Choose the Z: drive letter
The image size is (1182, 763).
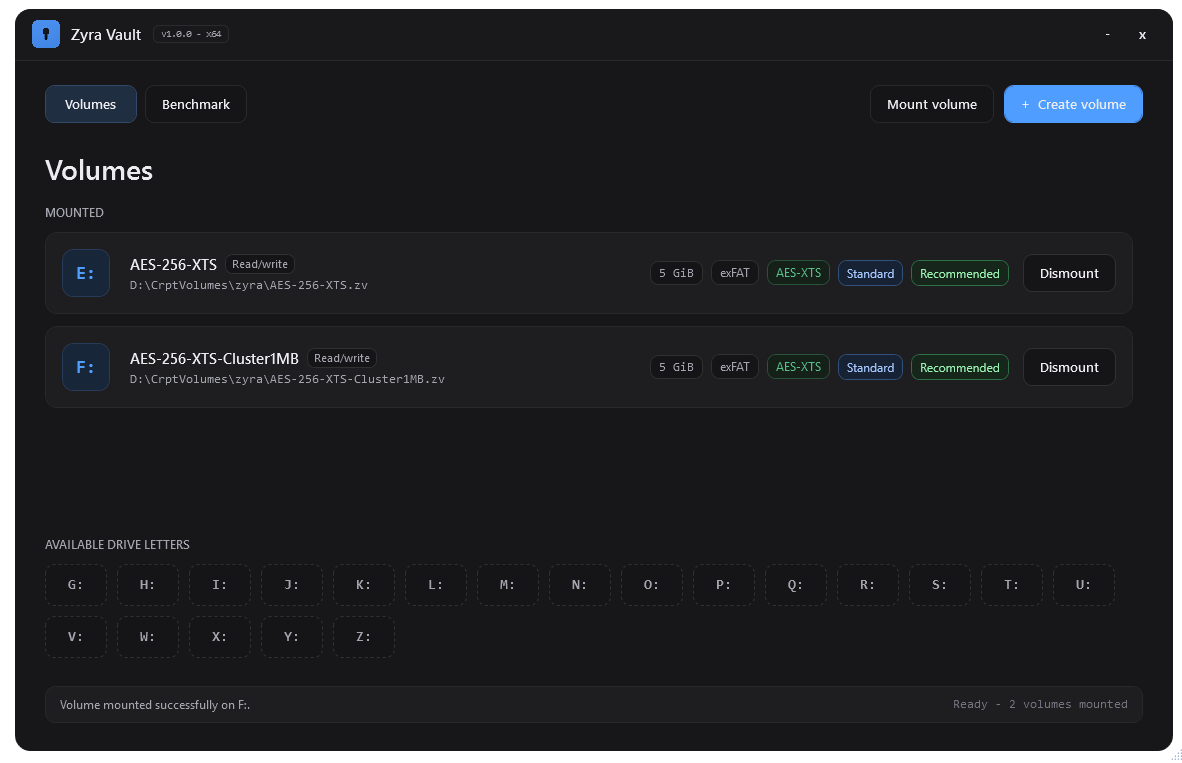click(x=363, y=637)
